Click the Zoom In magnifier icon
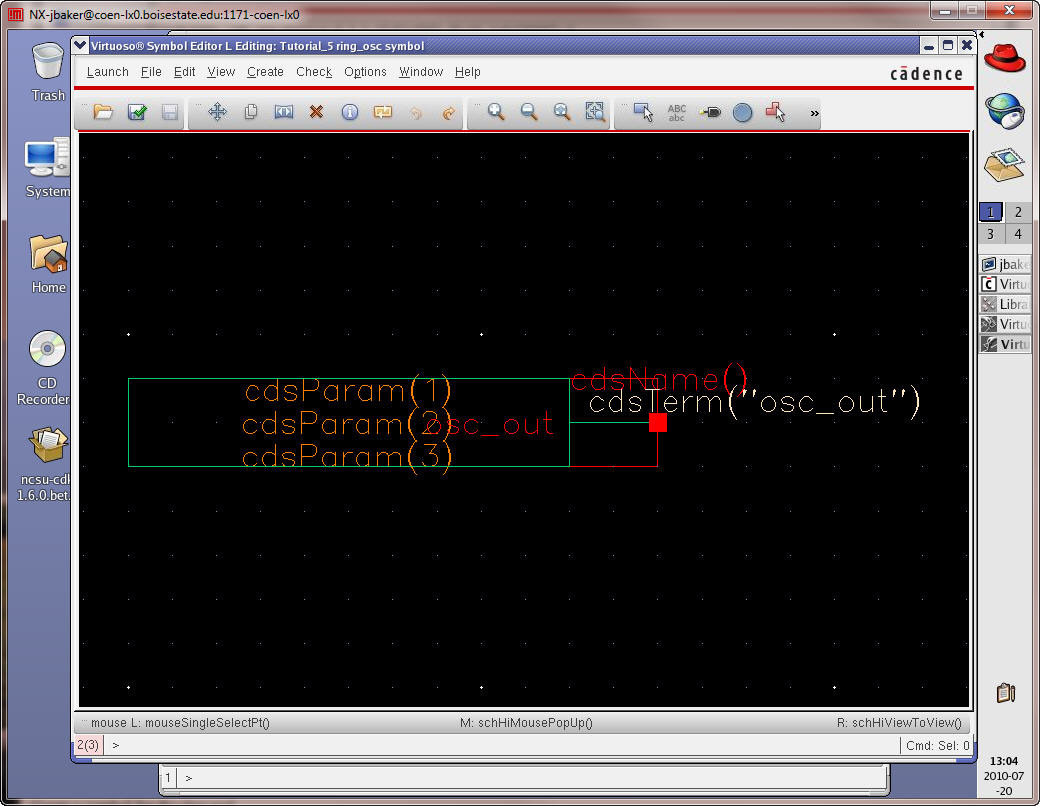 coord(496,112)
